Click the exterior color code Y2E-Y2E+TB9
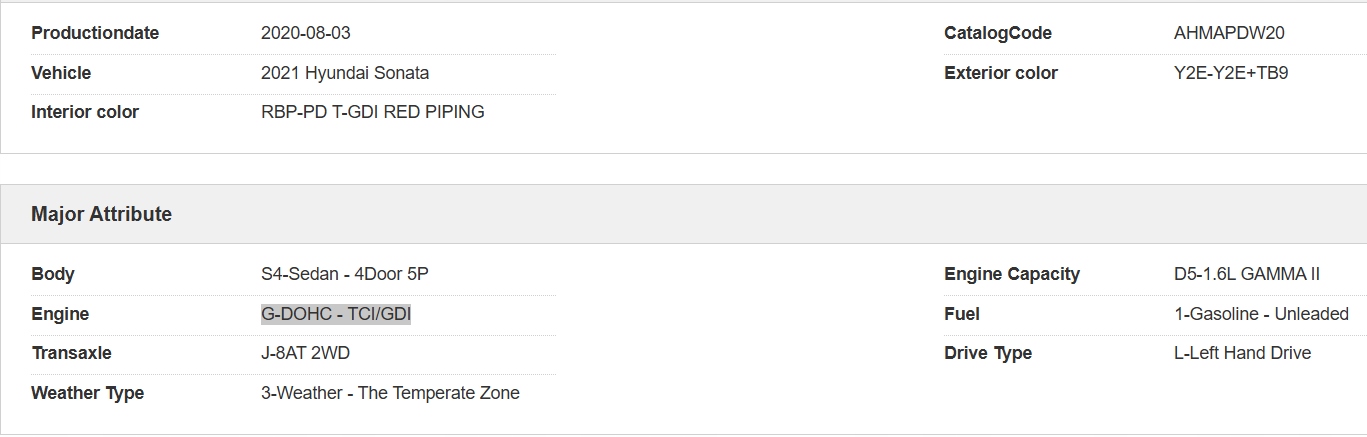The width and height of the screenshot is (1367, 437). pyautogui.click(x=1230, y=73)
